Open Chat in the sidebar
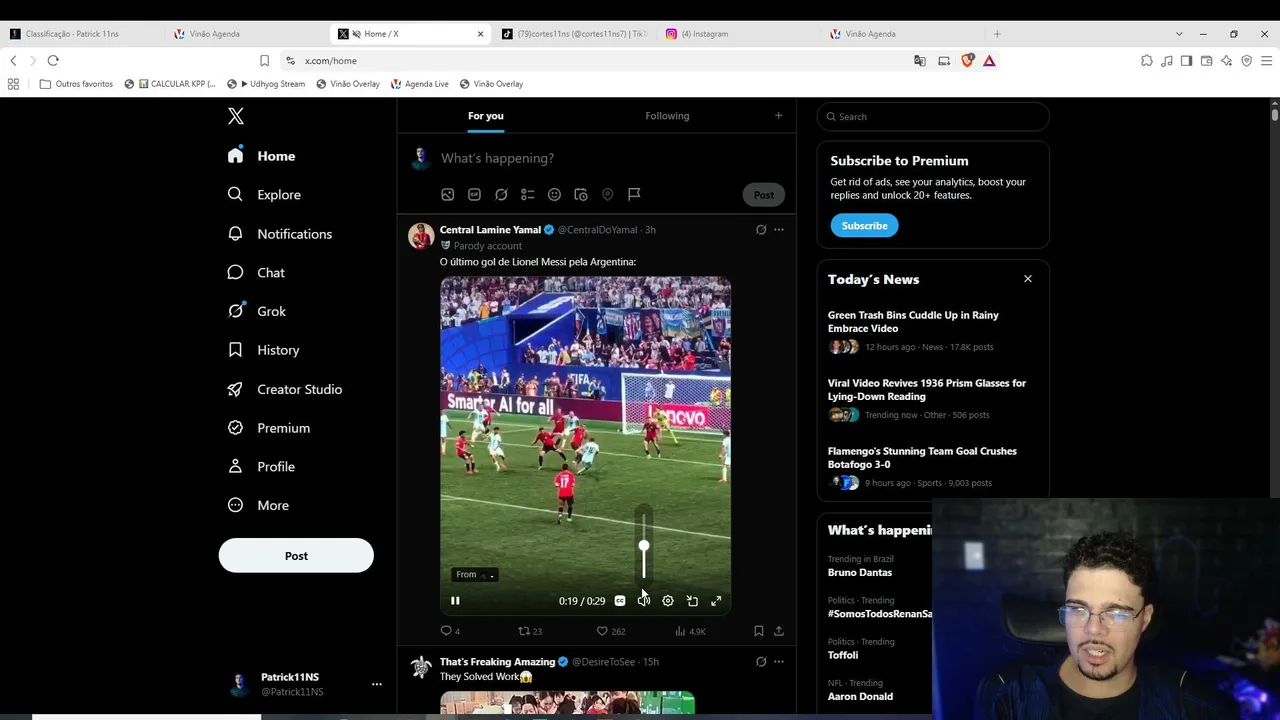The height and width of the screenshot is (720, 1280). [256, 273]
